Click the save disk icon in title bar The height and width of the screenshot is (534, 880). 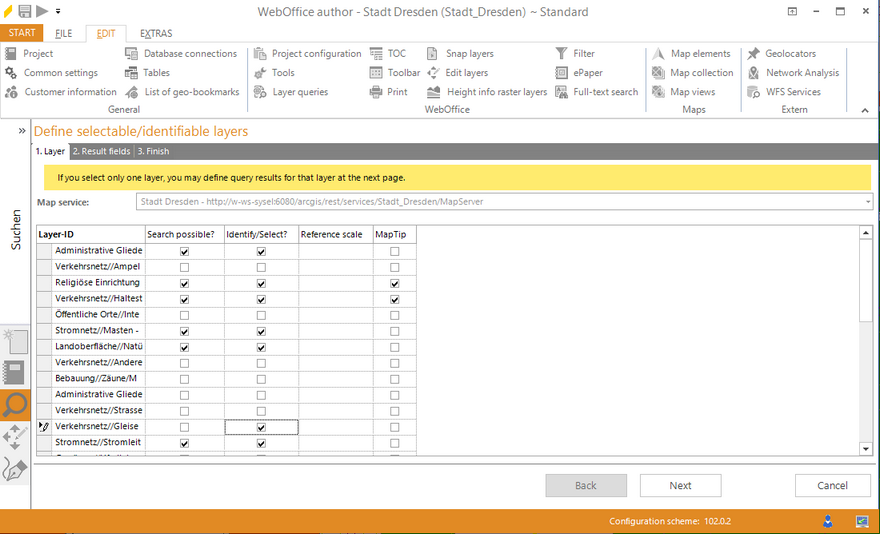click(25, 11)
